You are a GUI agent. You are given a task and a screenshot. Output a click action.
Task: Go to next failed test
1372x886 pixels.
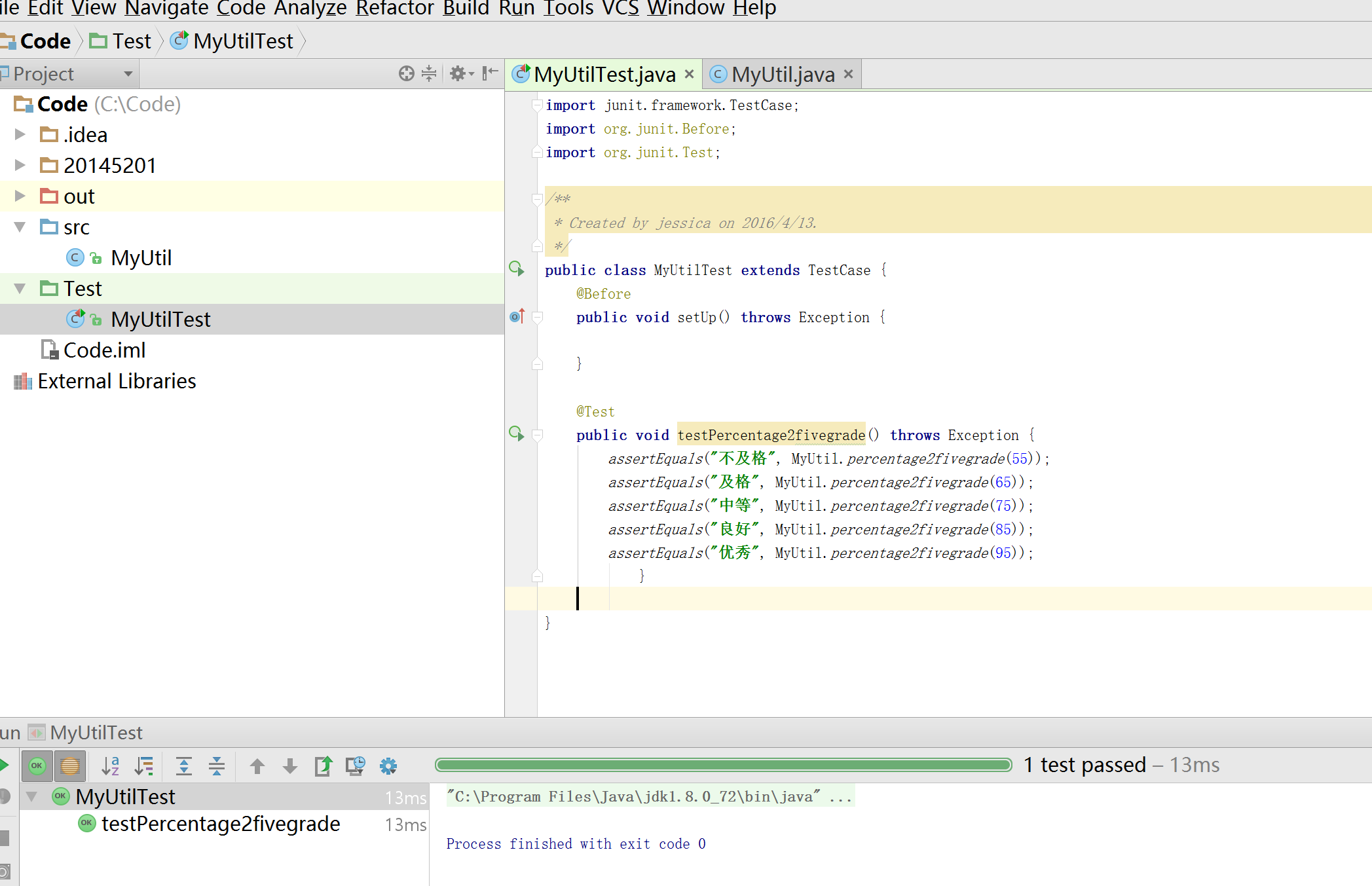point(290,766)
